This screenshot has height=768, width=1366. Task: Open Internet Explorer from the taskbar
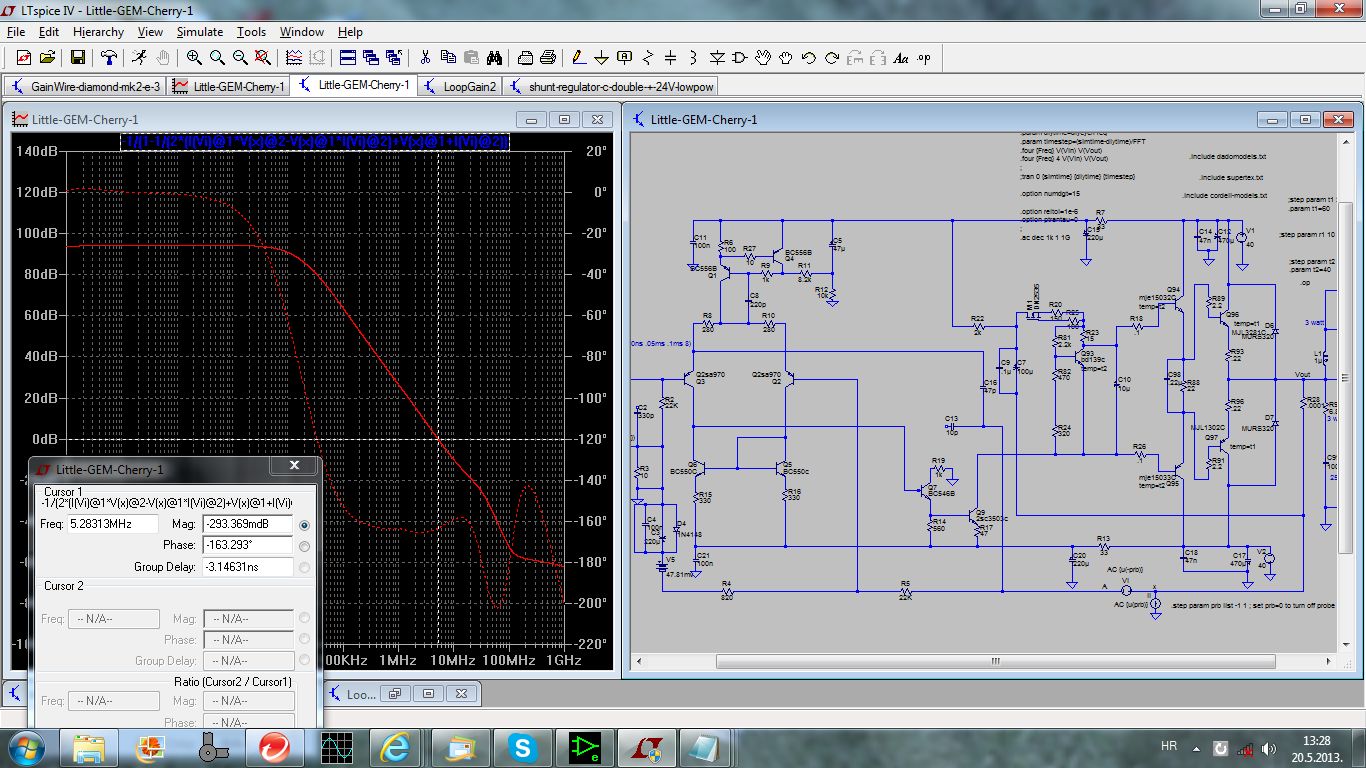(395, 747)
